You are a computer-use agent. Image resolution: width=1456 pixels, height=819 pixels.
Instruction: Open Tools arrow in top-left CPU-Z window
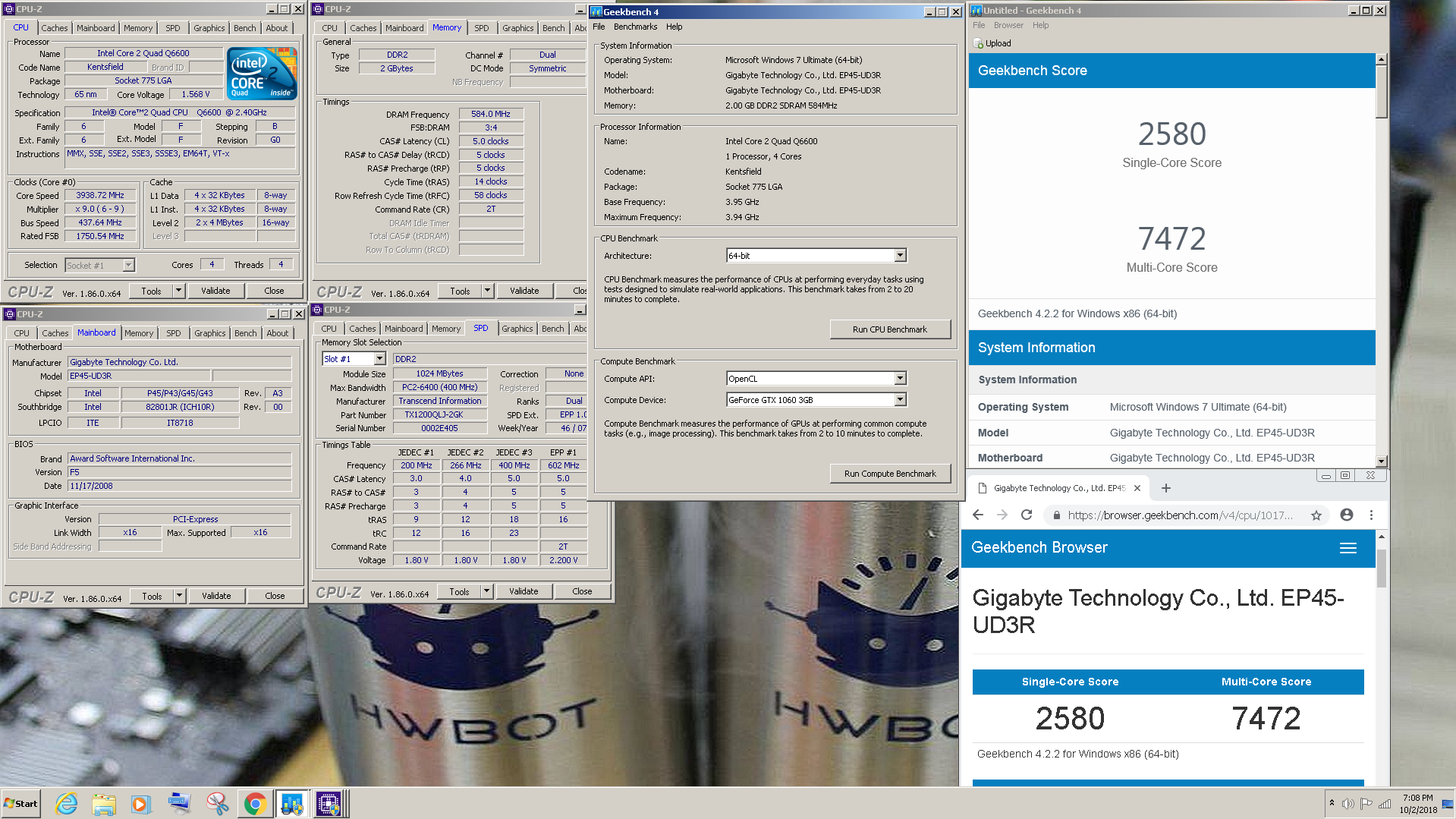point(178,291)
